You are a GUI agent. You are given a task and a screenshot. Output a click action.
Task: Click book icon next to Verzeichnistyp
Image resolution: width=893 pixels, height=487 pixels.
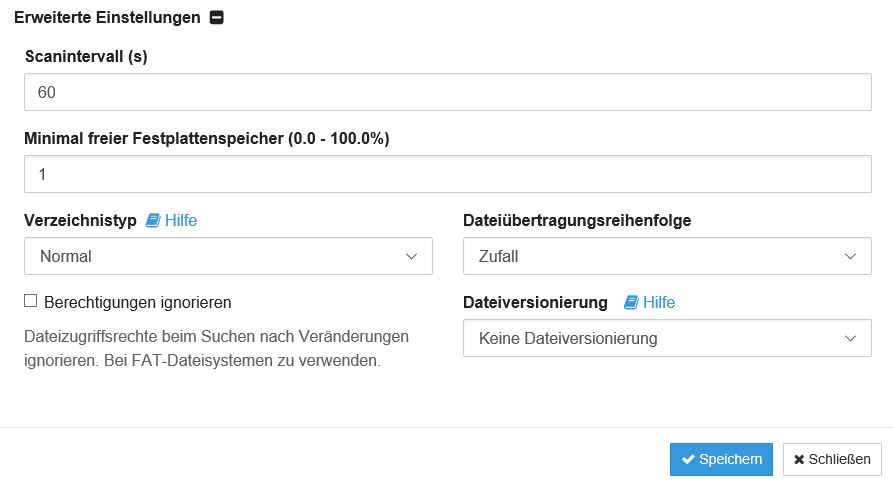pos(153,220)
